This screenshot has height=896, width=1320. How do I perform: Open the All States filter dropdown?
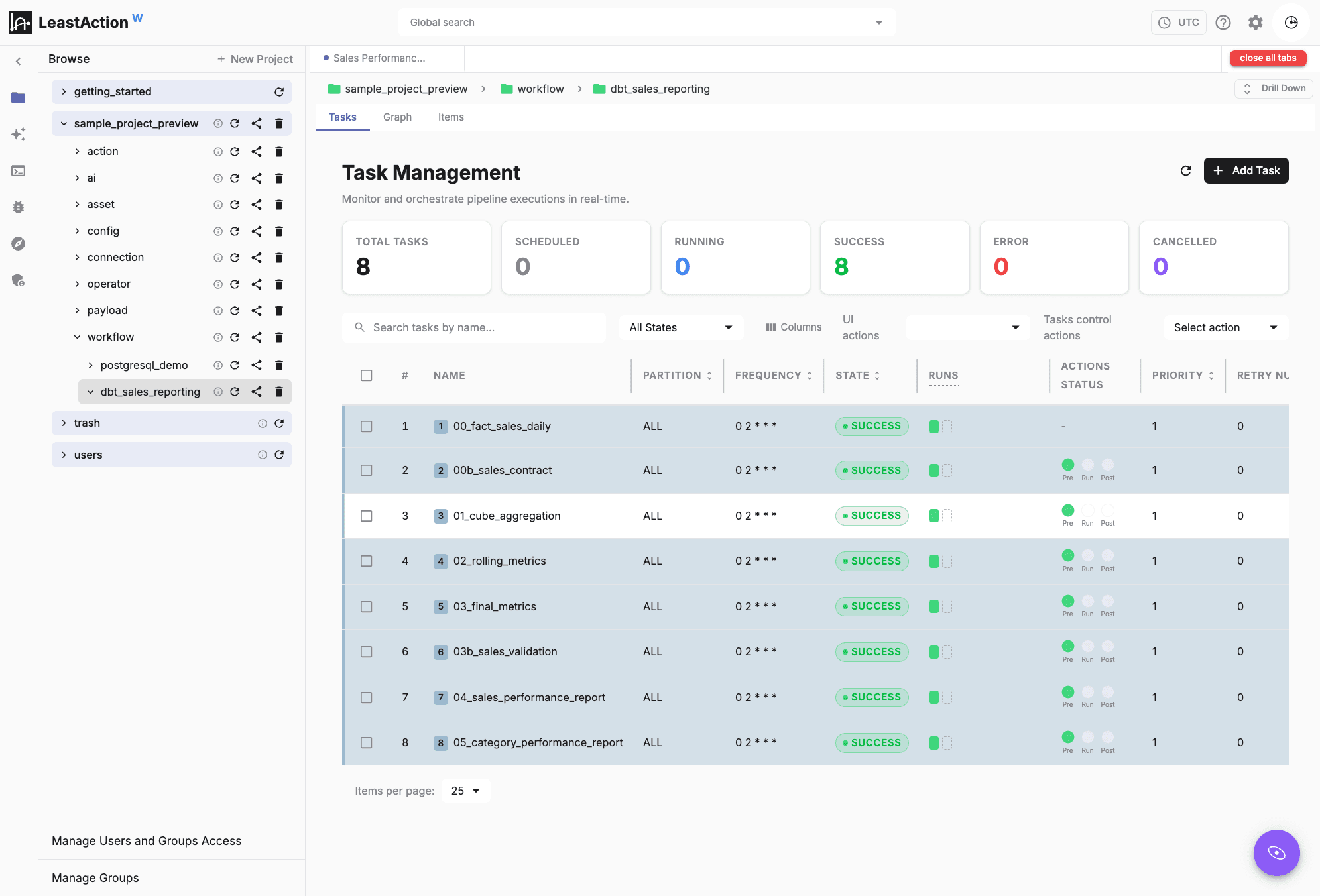coord(681,328)
